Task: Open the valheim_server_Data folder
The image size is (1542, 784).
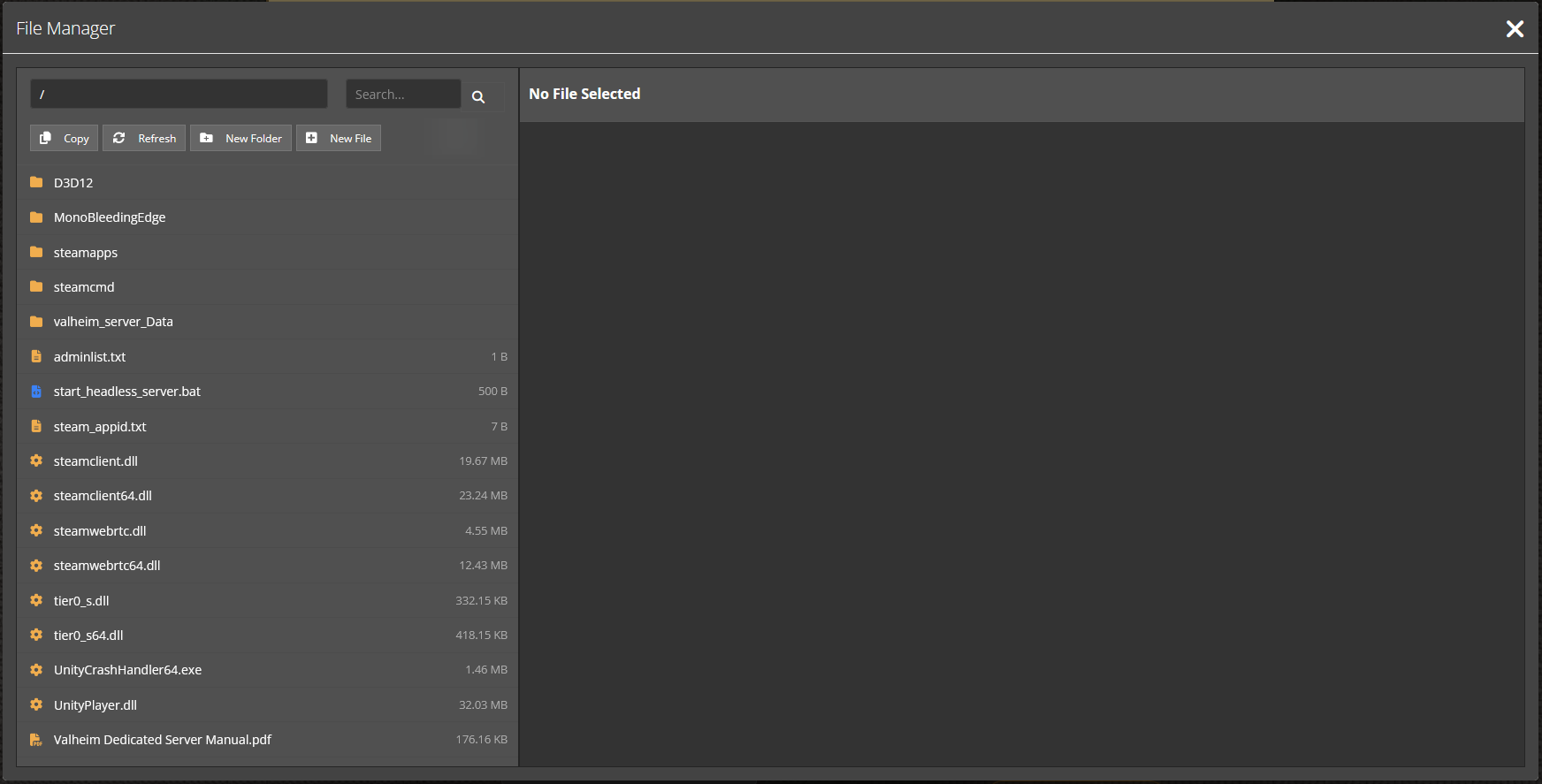Action: [x=113, y=322]
